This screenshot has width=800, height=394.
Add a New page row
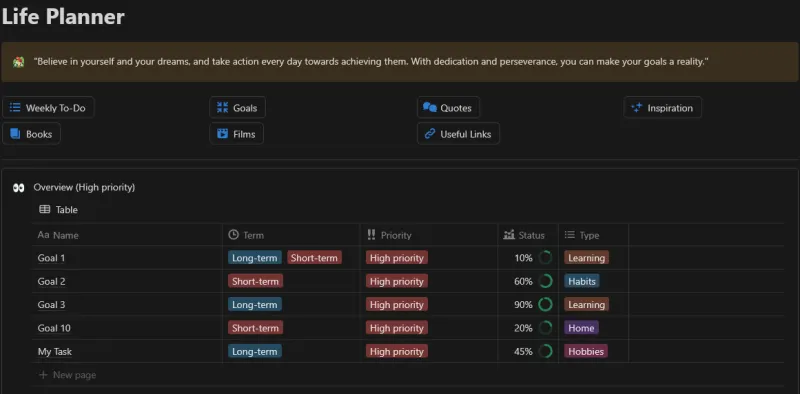(x=68, y=375)
